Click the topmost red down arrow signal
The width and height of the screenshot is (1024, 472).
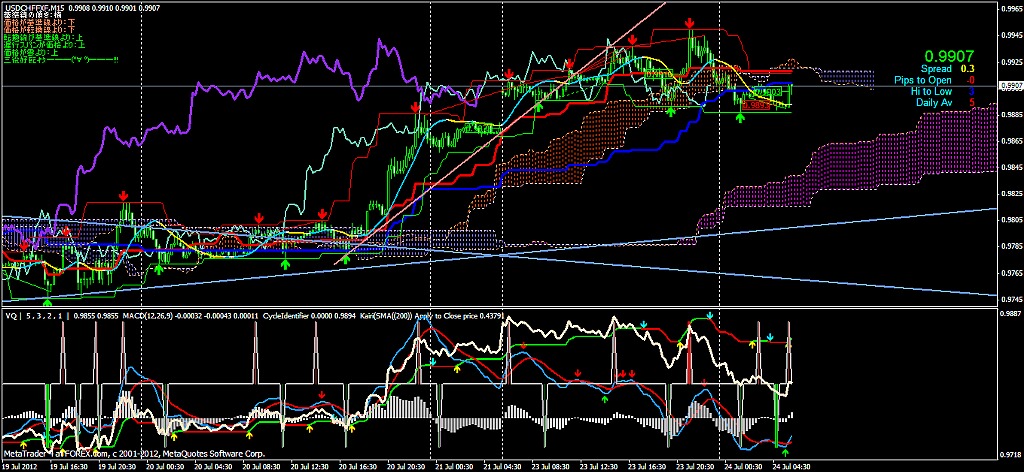point(689,22)
